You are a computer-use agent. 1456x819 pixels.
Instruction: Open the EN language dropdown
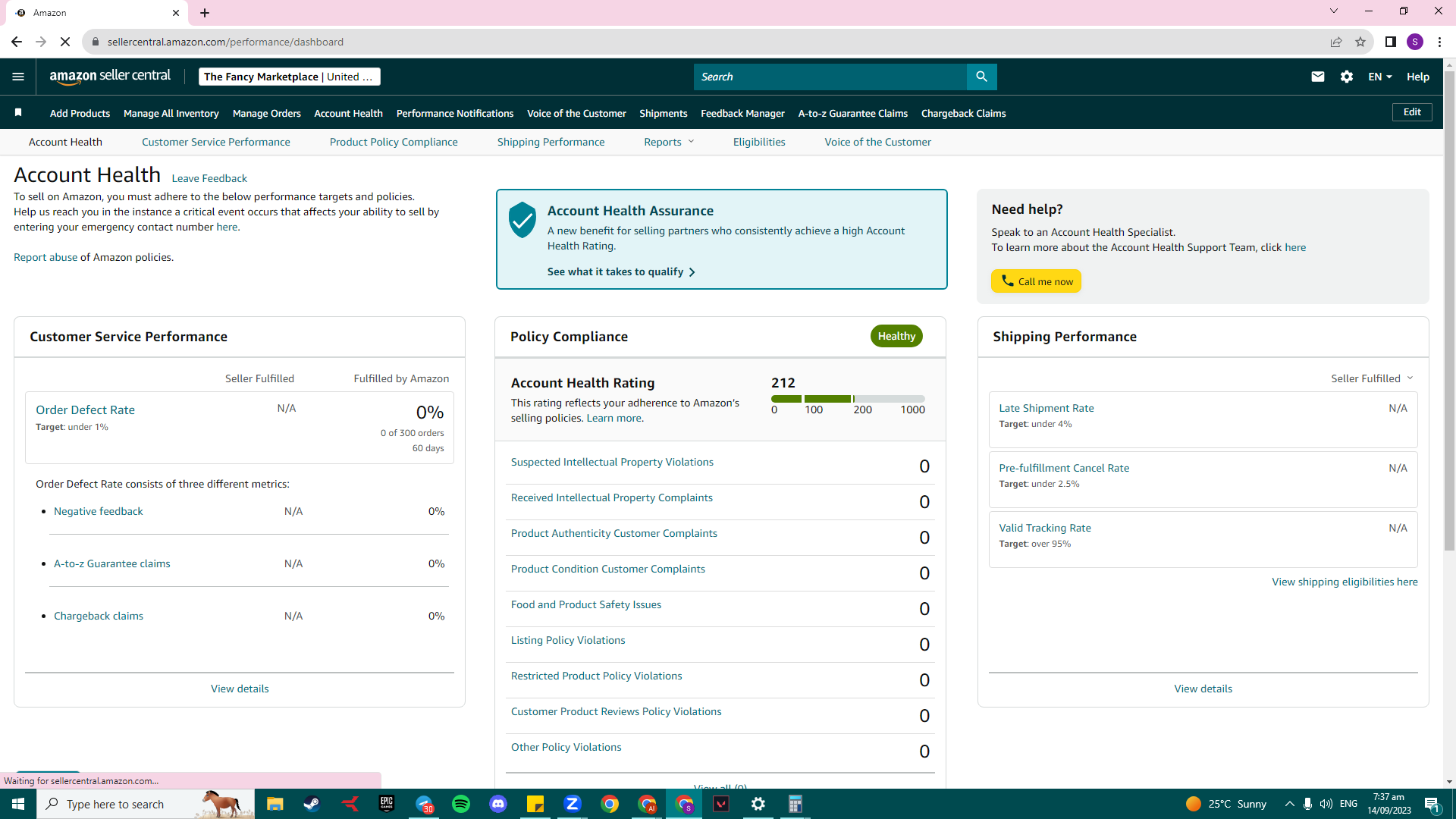pos(1380,77)
